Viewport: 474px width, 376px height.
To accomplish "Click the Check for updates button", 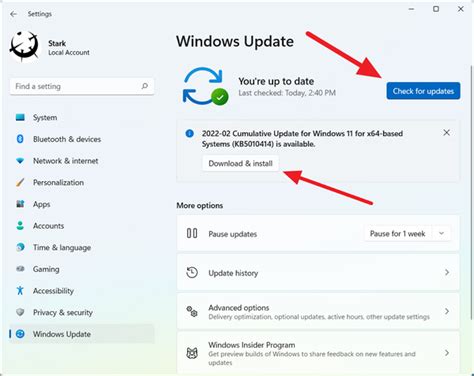I will (x=423, y=91).
